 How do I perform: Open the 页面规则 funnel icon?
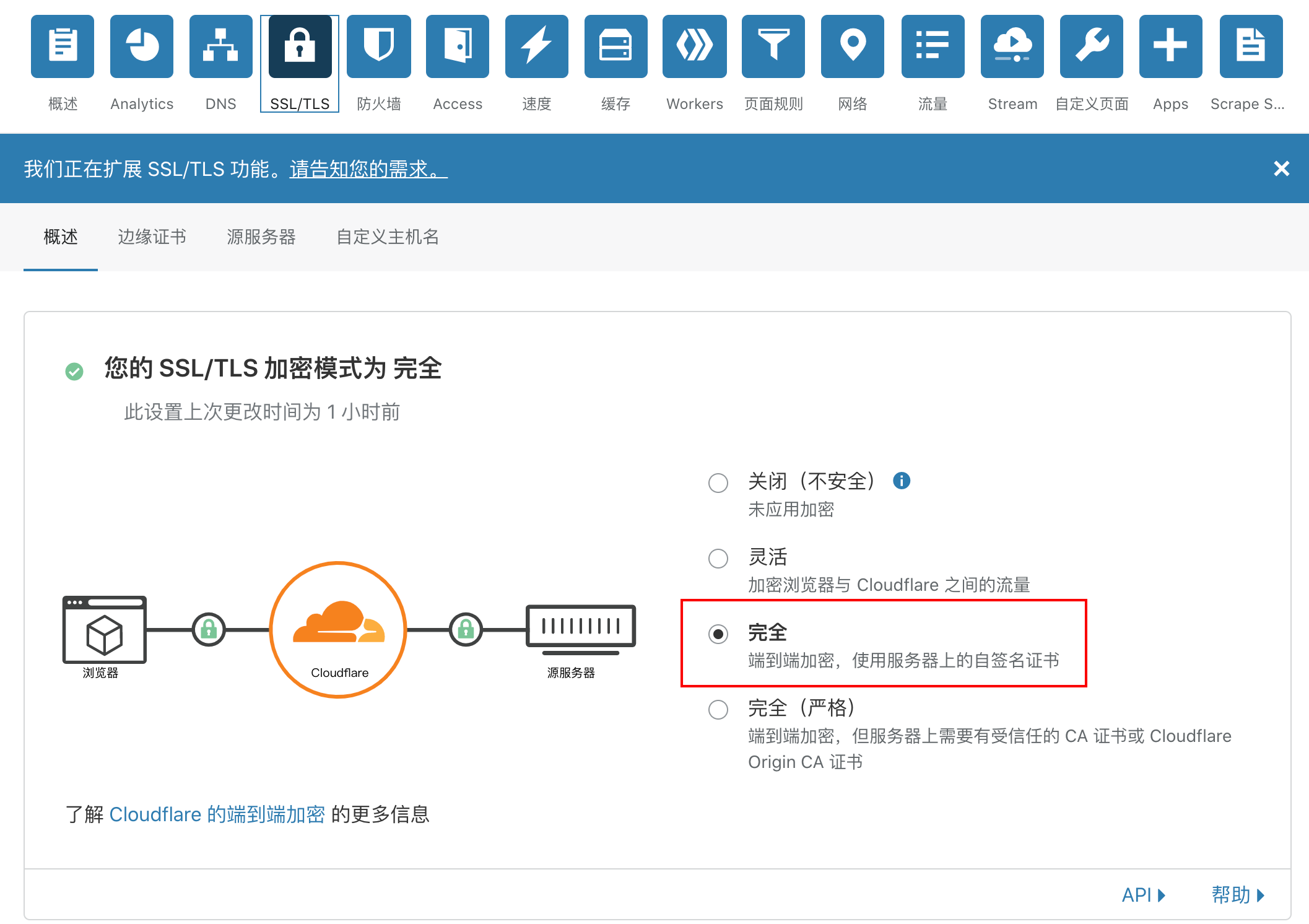(773, 46)
